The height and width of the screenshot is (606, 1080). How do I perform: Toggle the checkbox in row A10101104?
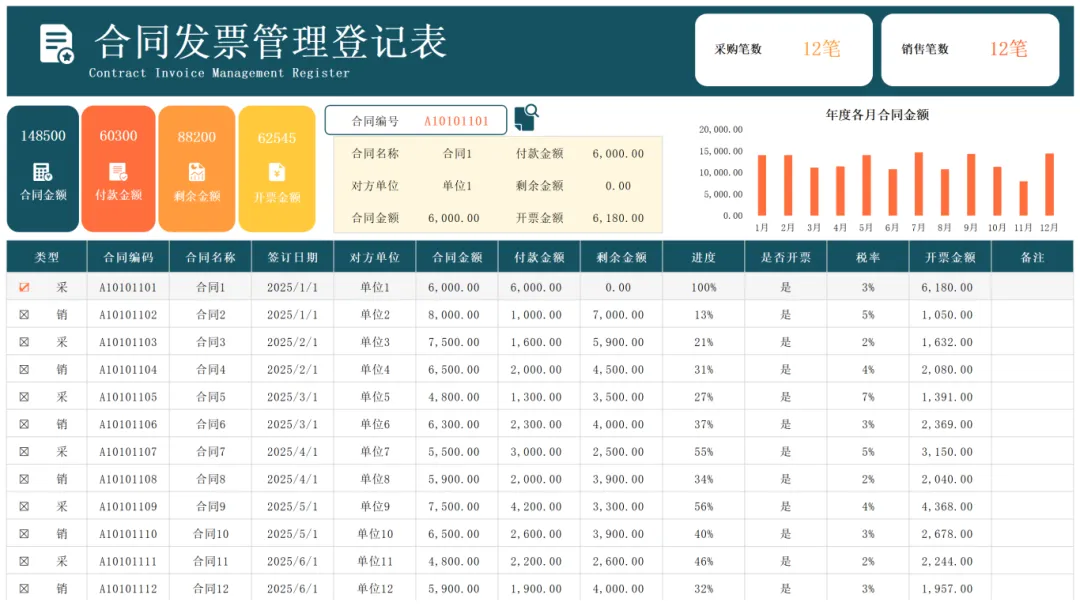pos(24,370)
